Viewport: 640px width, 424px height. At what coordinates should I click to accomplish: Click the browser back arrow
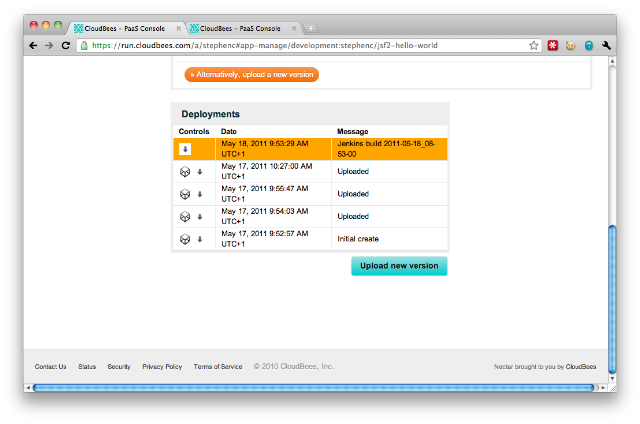(x=33, y=46)
